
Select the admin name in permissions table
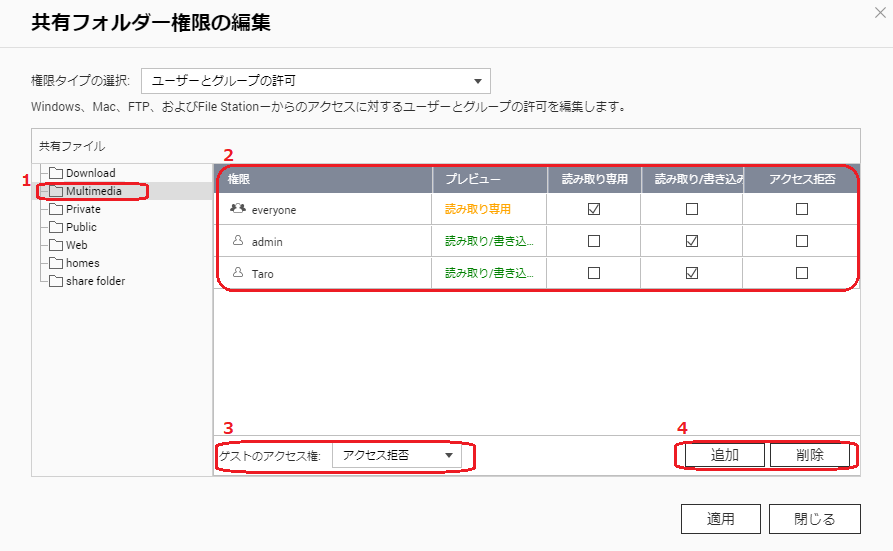pos(267,242)
